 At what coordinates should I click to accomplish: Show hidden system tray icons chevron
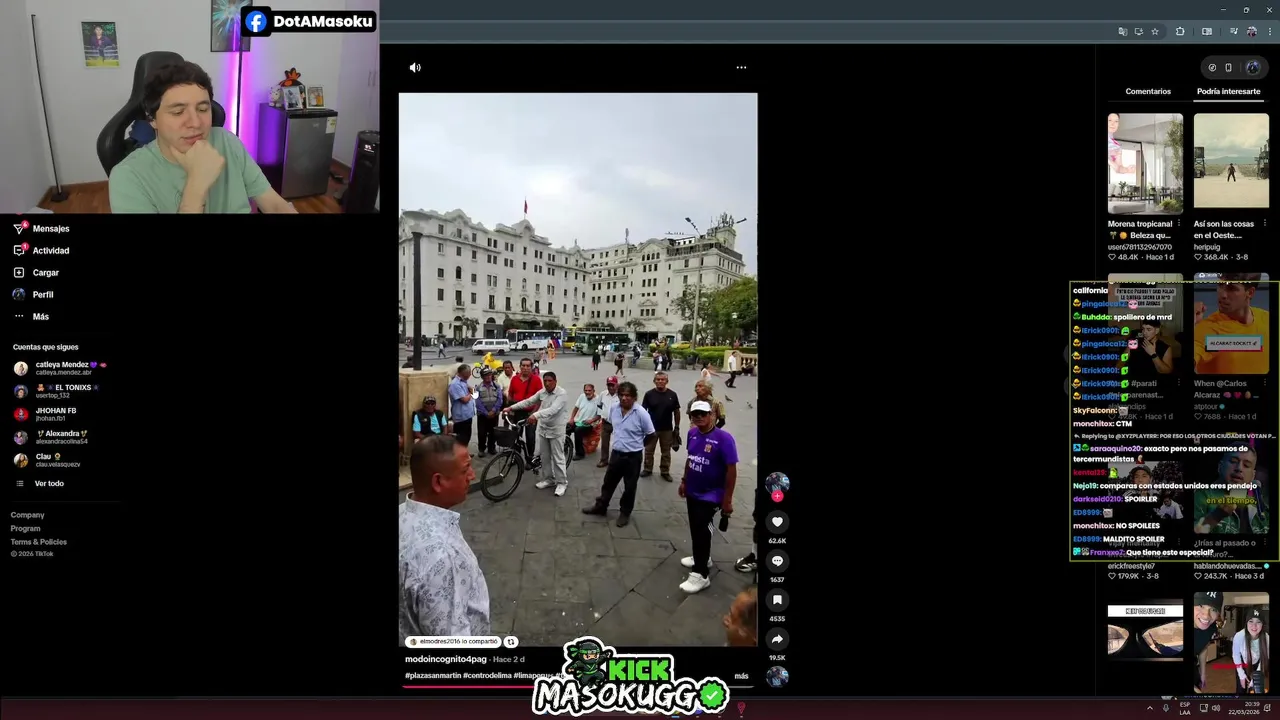1150,708
